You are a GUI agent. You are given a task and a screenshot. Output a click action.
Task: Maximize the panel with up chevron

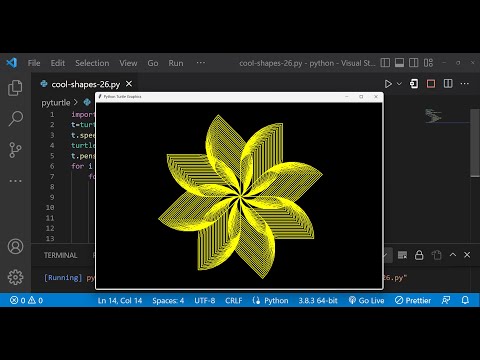pyautogui.click(x=453, y=255)
